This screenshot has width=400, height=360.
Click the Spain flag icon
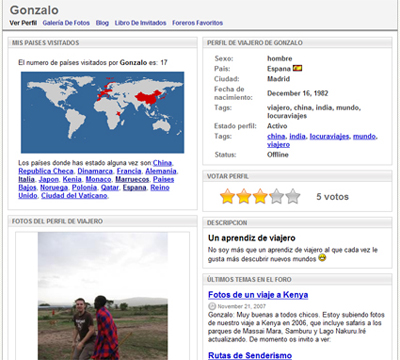(x=297, y=68)
